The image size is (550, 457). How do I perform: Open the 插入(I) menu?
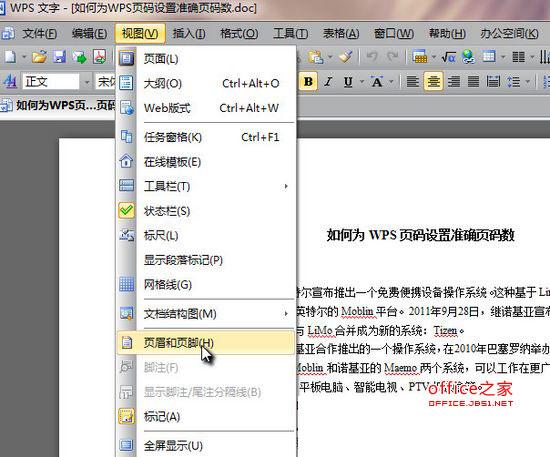click(189, 34)
